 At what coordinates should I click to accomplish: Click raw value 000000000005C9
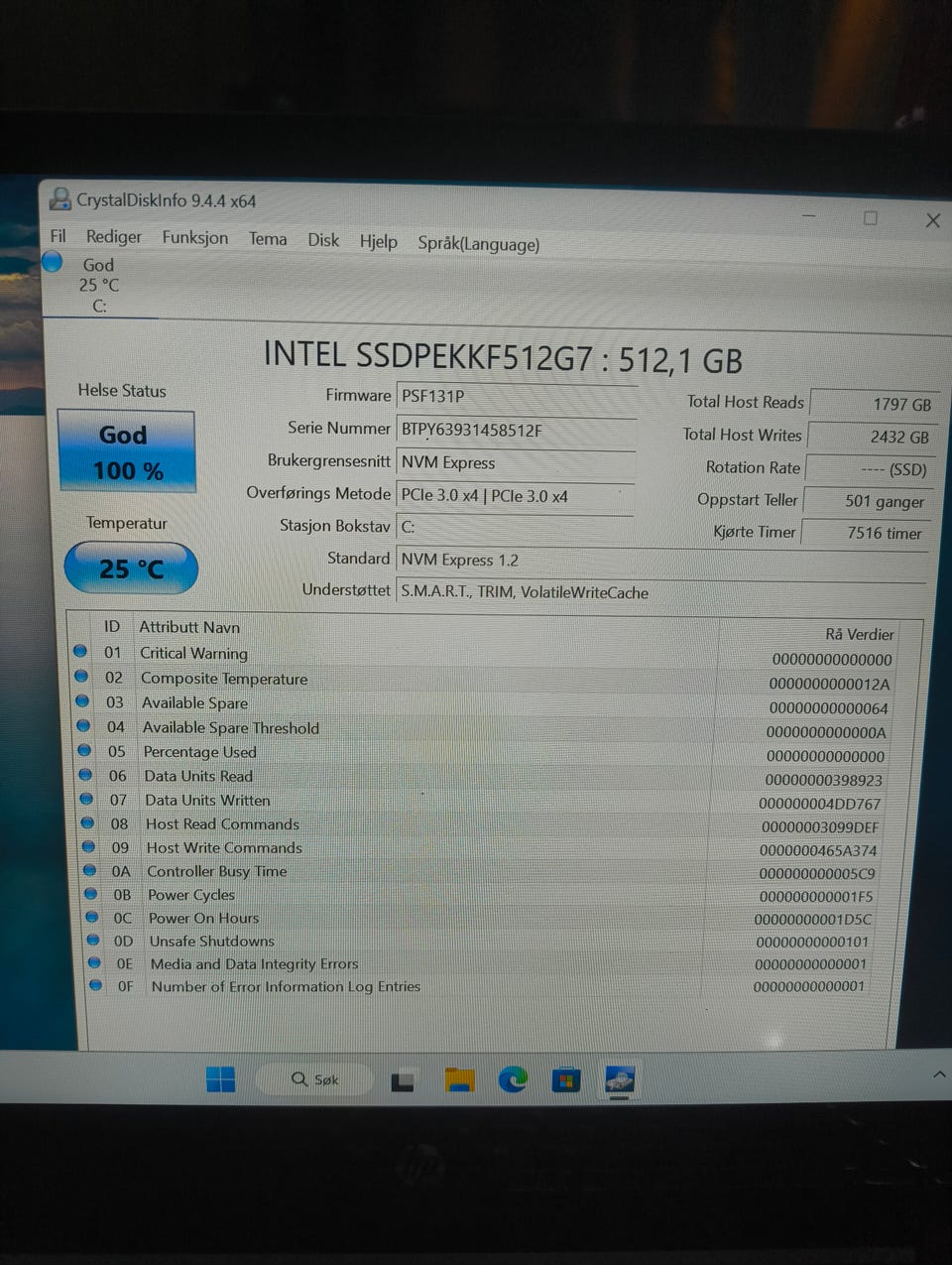pos(816,874)
